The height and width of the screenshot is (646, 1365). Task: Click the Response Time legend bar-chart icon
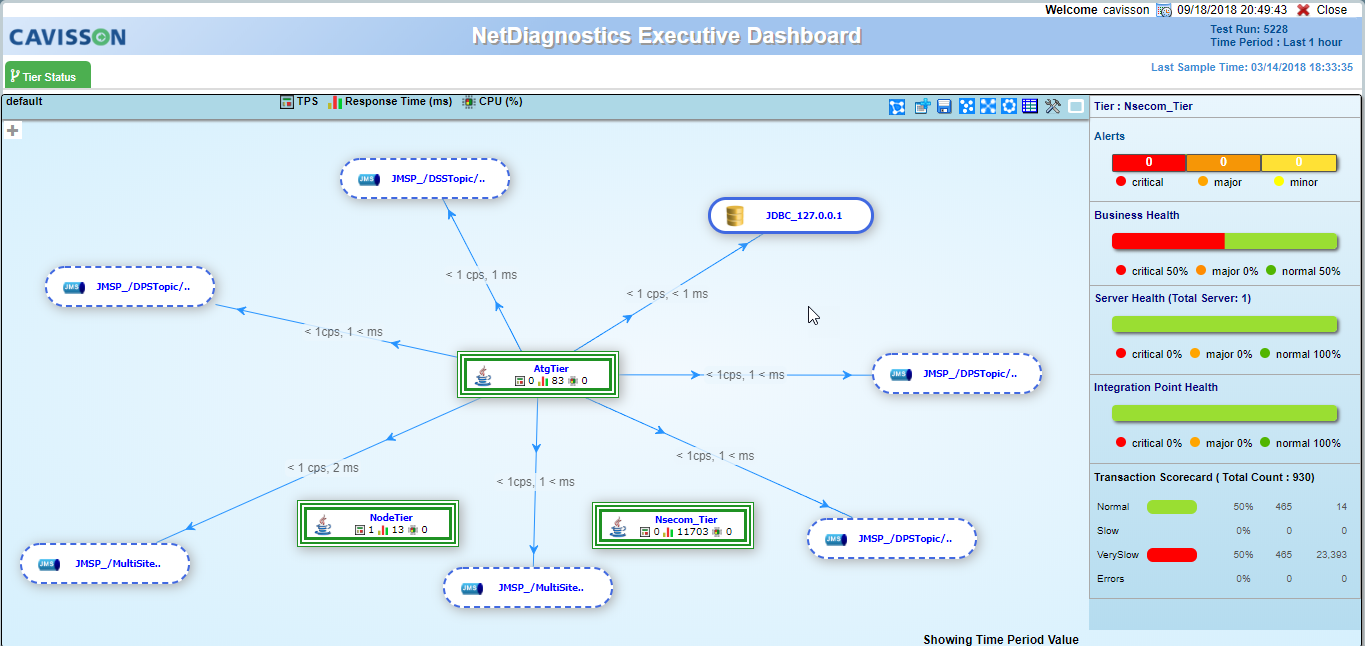335,102
